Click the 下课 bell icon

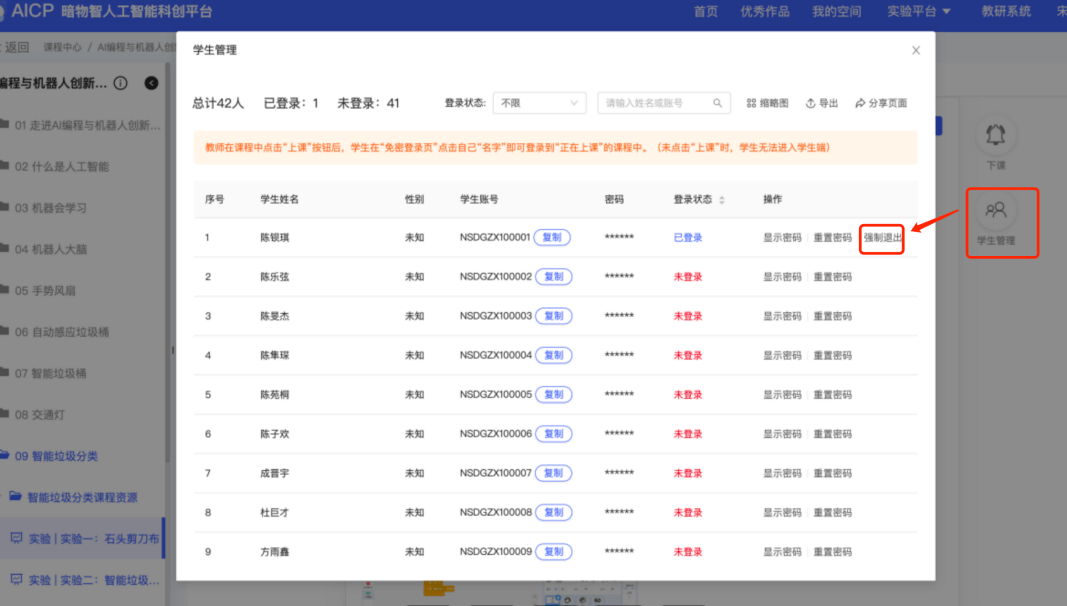(x=996, y=135)
